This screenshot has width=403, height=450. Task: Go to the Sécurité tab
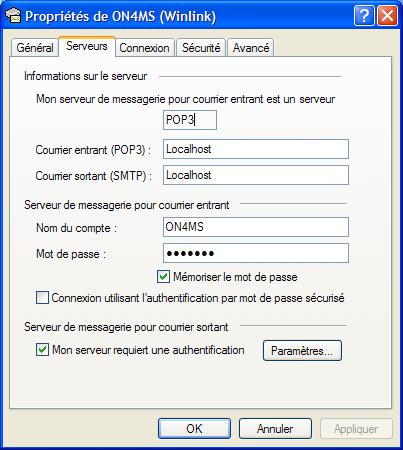201,48
